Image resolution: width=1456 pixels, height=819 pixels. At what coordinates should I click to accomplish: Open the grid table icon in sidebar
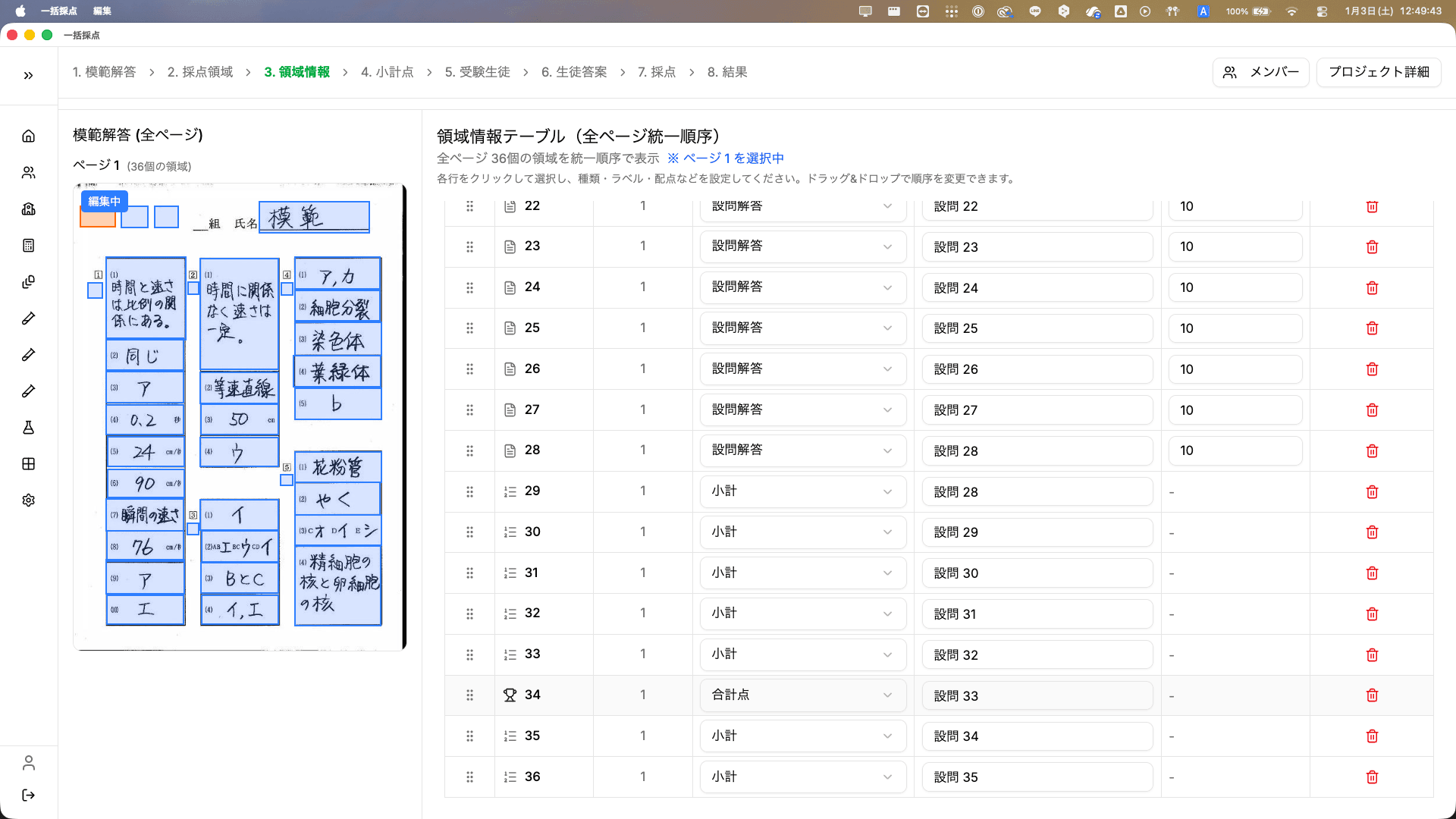[x=28, y=463]
